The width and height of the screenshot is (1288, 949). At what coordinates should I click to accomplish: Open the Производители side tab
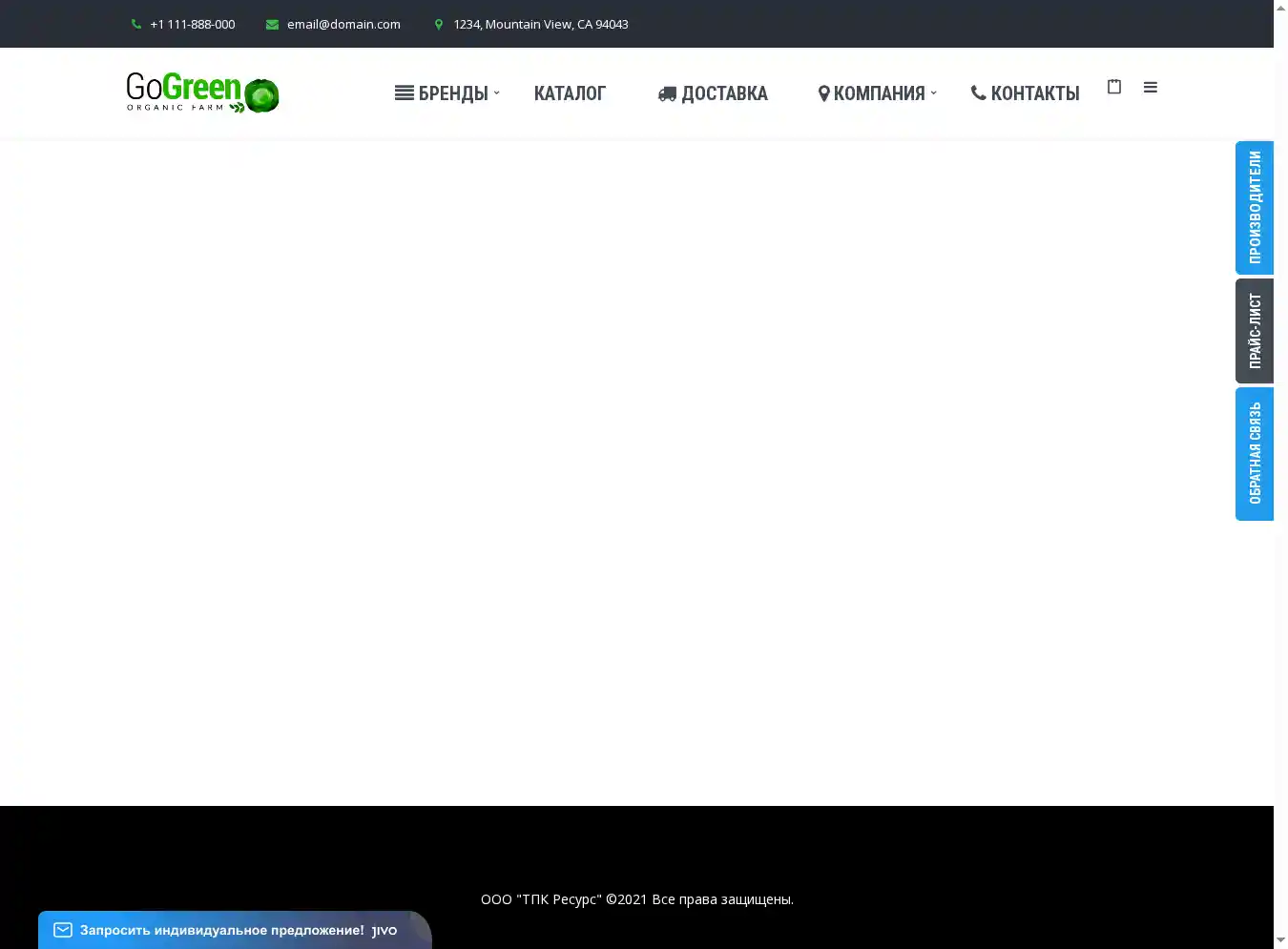[x=1255, y=208]
